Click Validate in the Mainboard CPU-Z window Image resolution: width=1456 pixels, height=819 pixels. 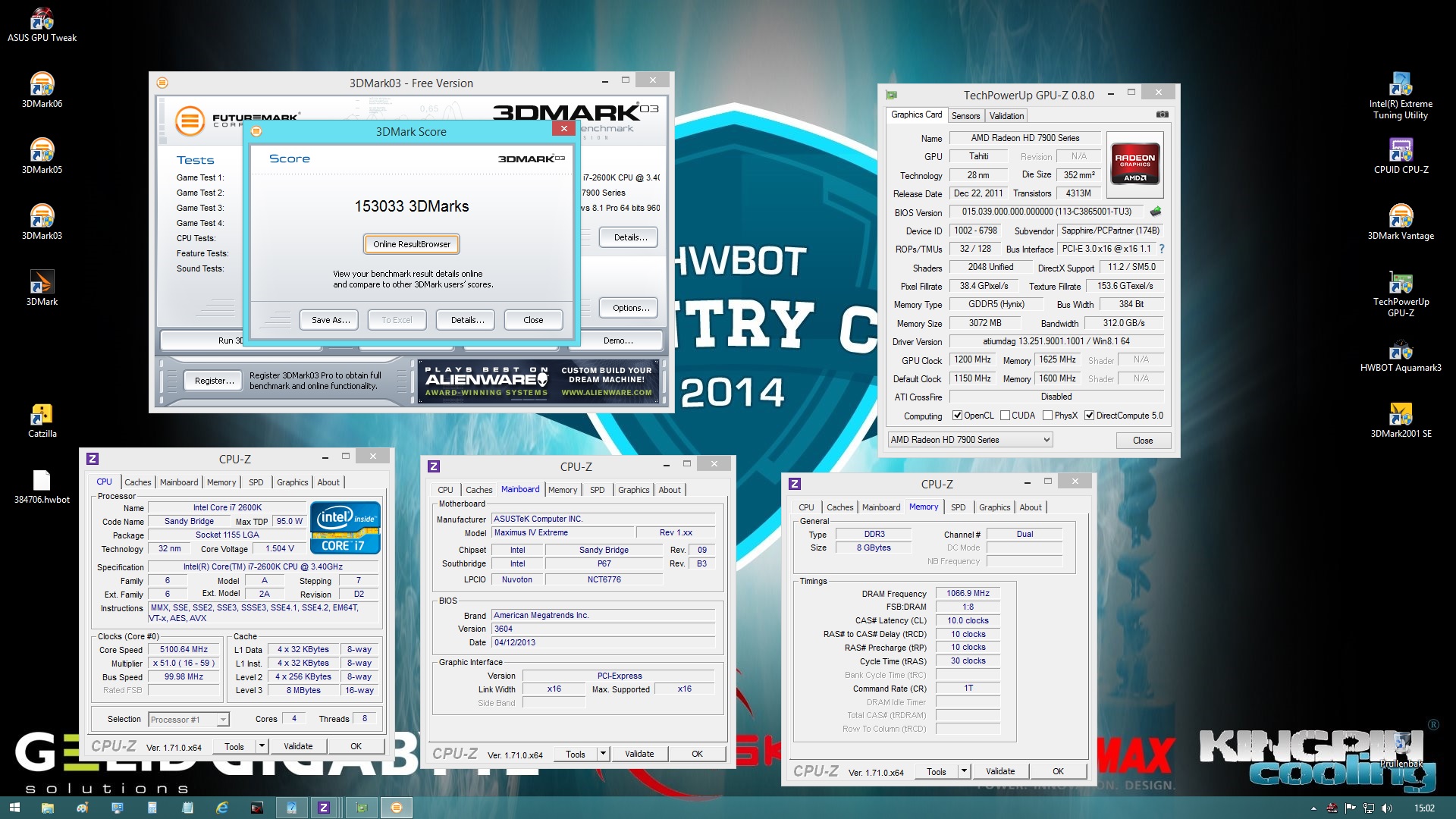[x=639, y=754]
